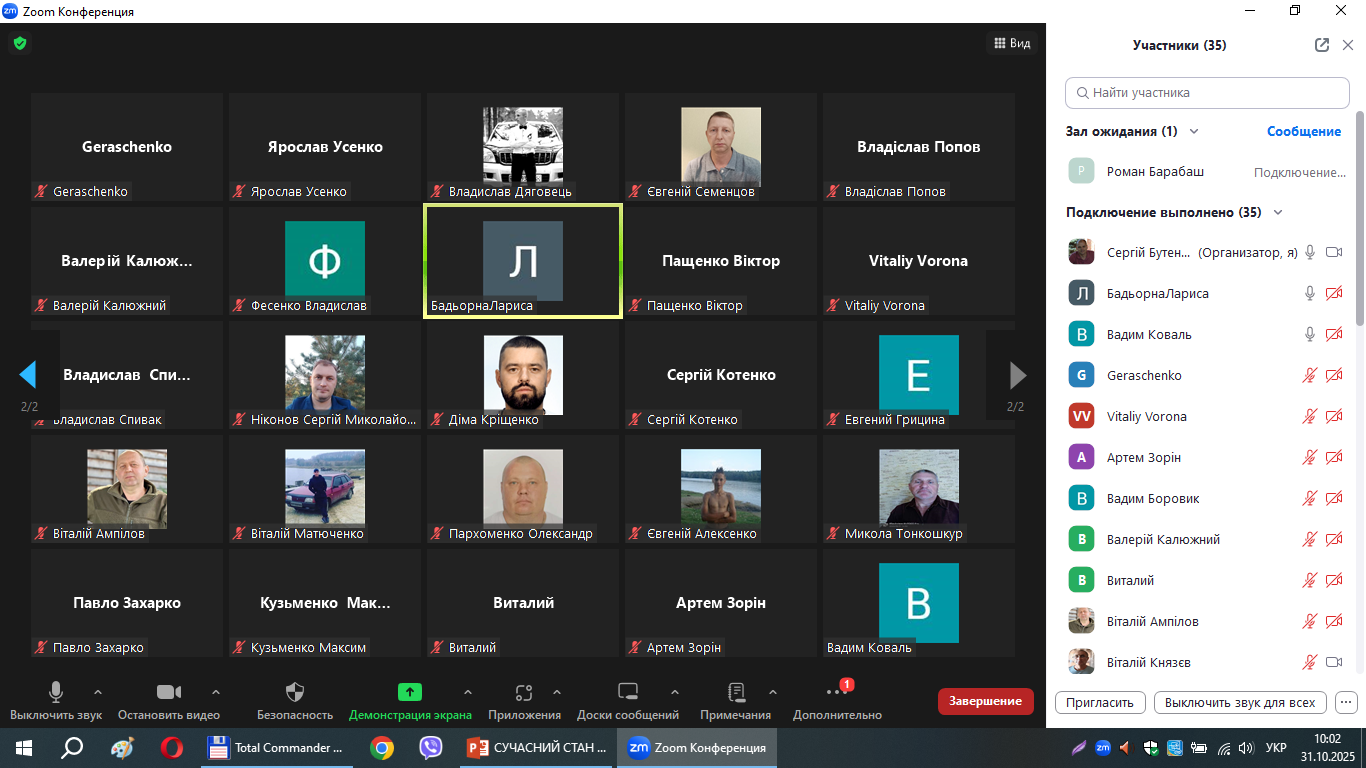
Task: Open the Приложения apps icon
Action: point(524,692)
